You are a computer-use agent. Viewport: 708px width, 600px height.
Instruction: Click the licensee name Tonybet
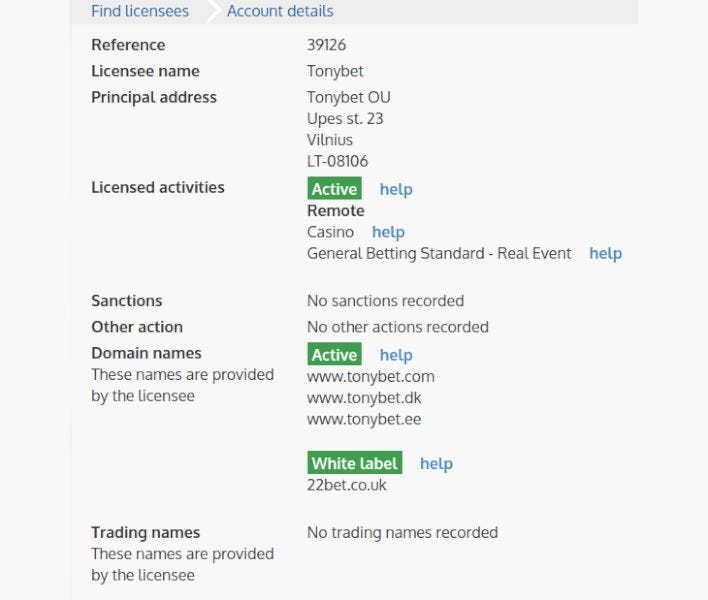[335, 71]
